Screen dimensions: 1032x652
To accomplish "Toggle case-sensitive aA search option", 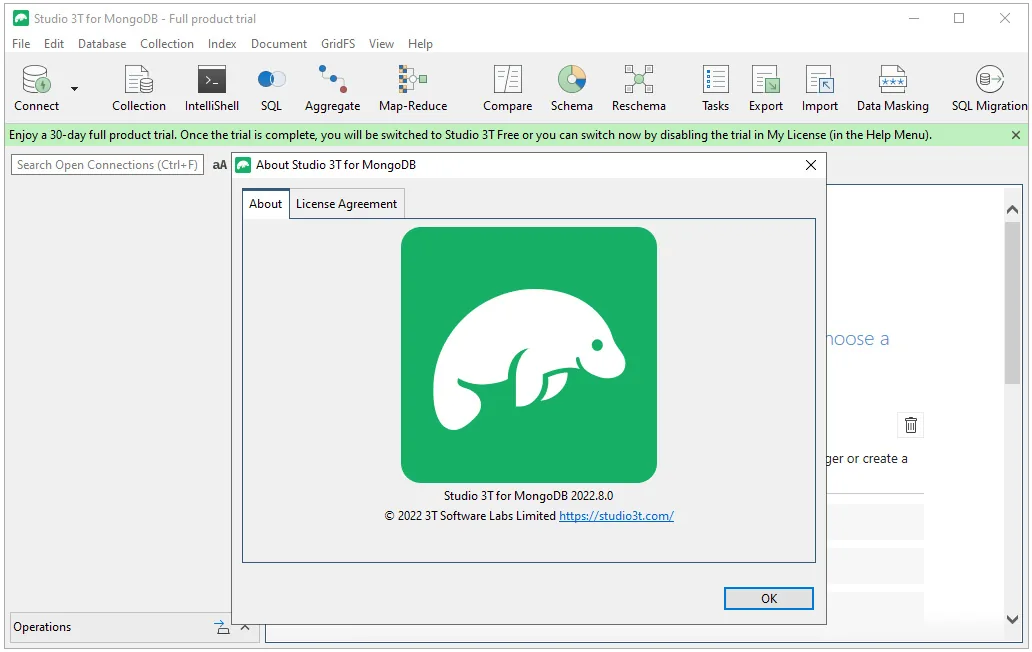I will 220,165.
